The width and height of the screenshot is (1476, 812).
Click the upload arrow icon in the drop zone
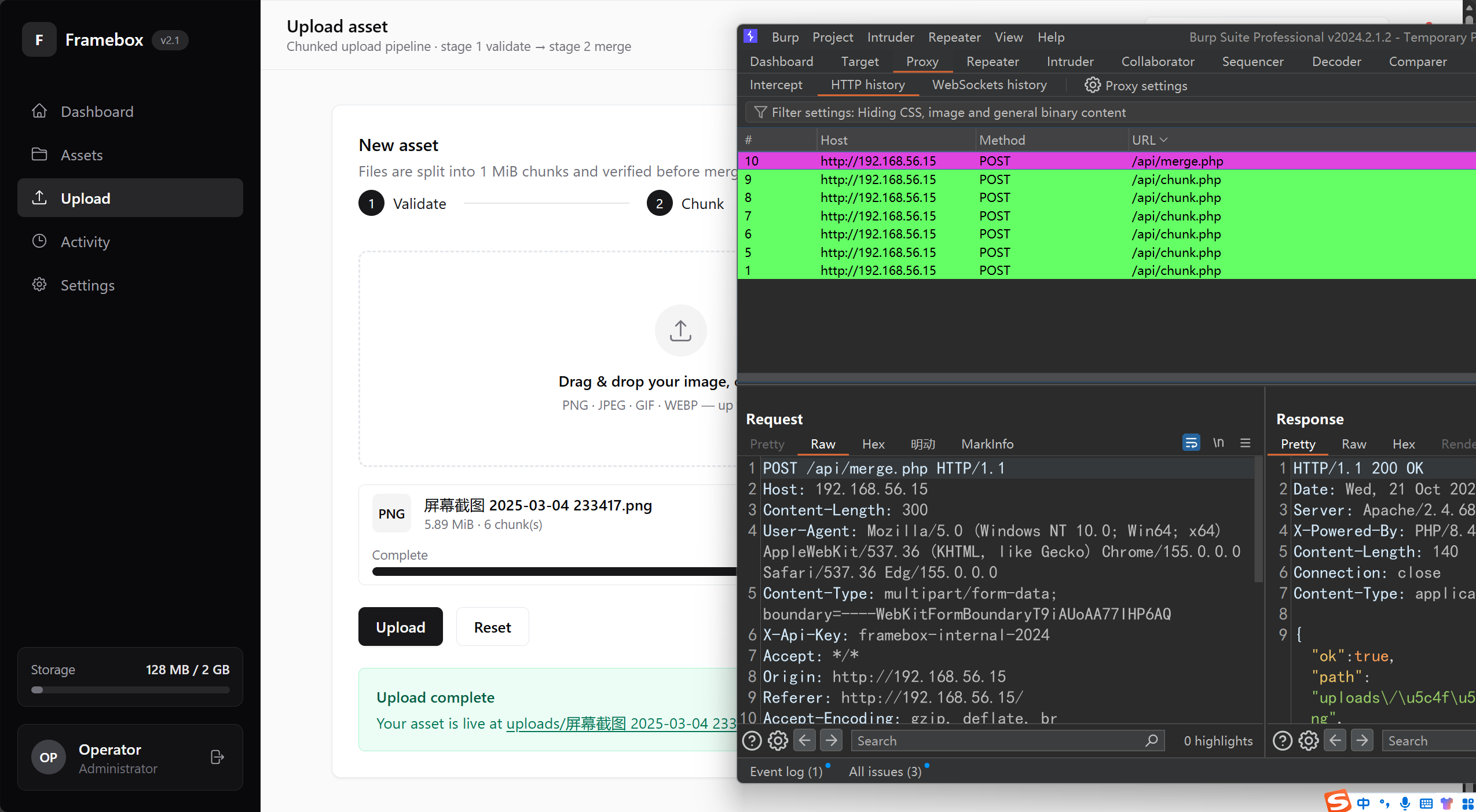click(680, 330)
